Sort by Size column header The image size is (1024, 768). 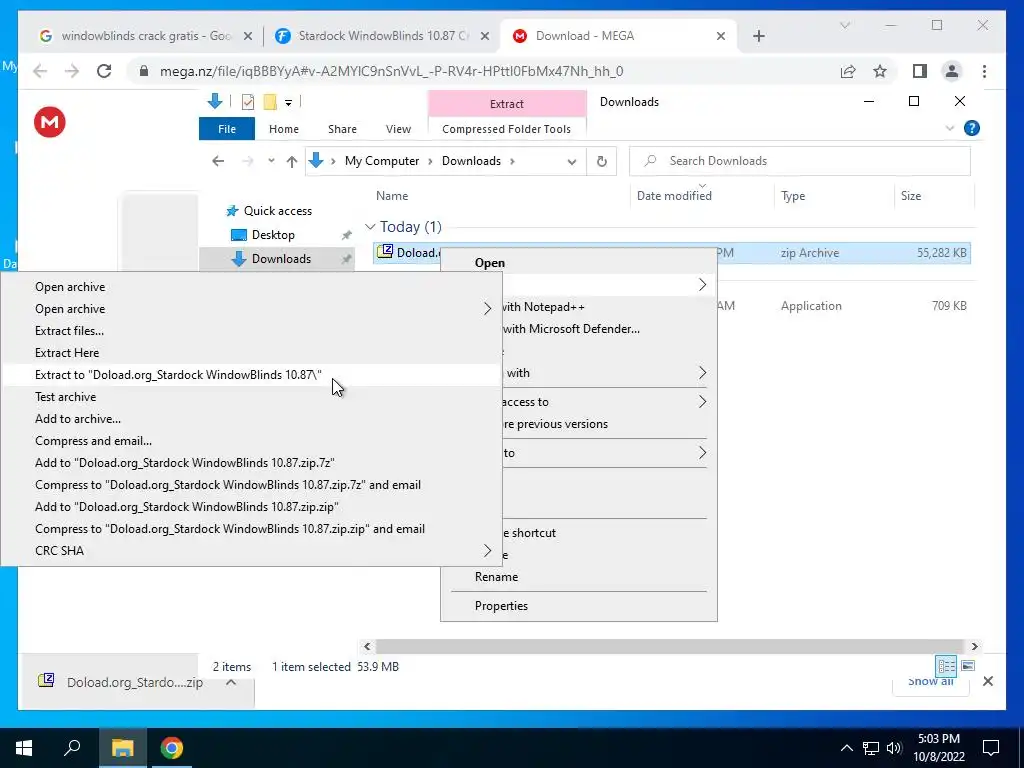tap(910, 195)
